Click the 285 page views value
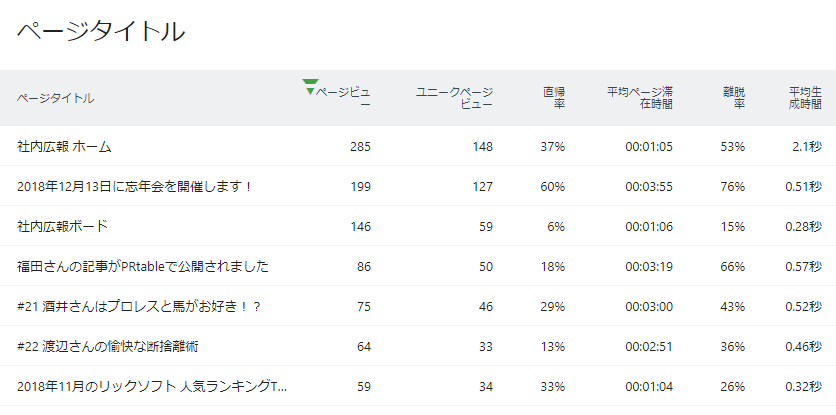This screenshot has width=836, height=415. point(360,147)
